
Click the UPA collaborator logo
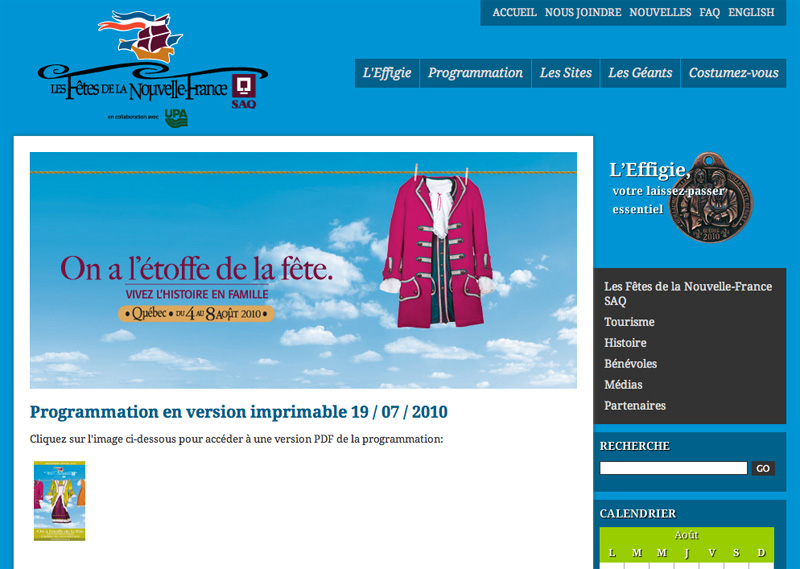[176, 117]
